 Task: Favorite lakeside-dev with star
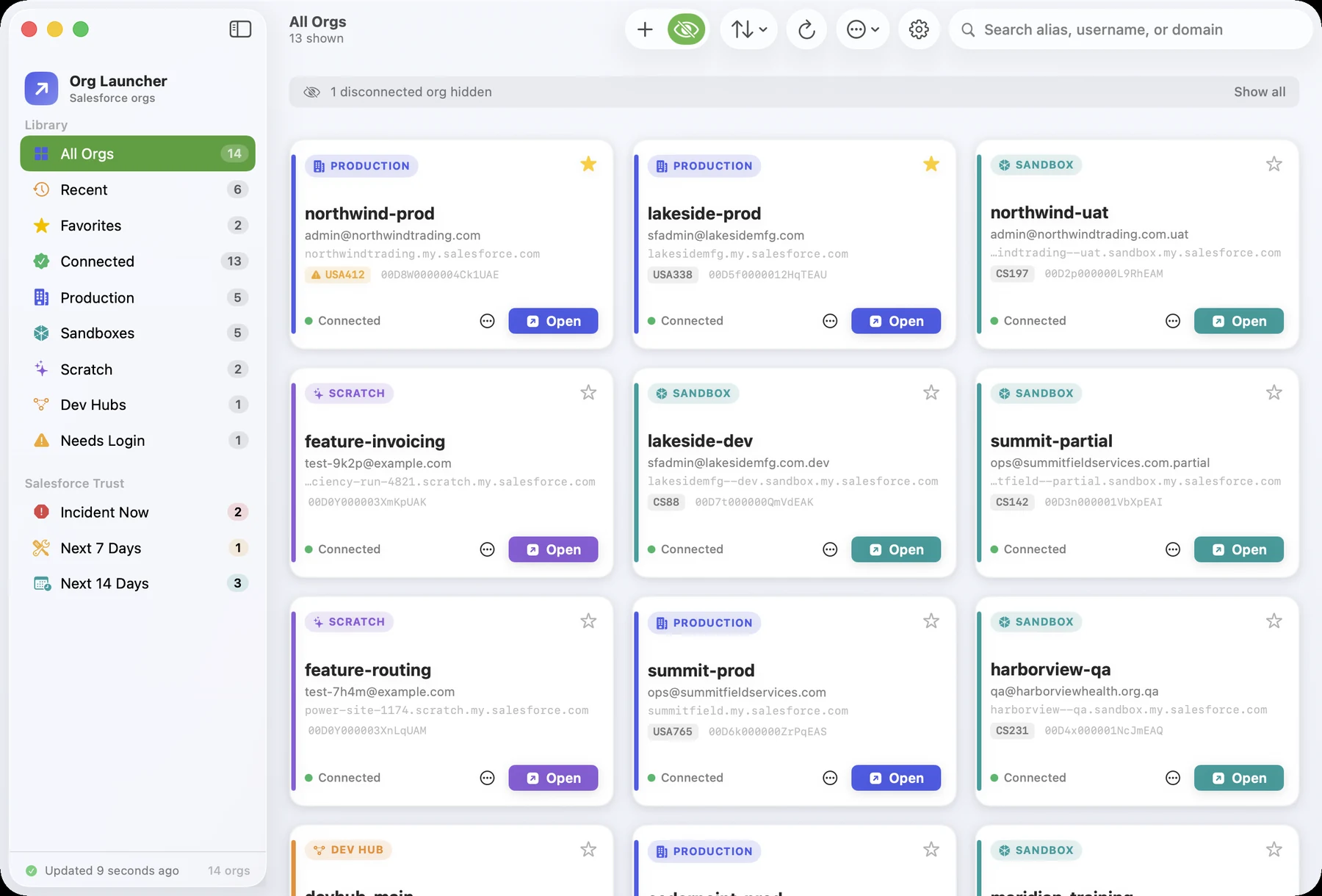[x=931, y=392]
